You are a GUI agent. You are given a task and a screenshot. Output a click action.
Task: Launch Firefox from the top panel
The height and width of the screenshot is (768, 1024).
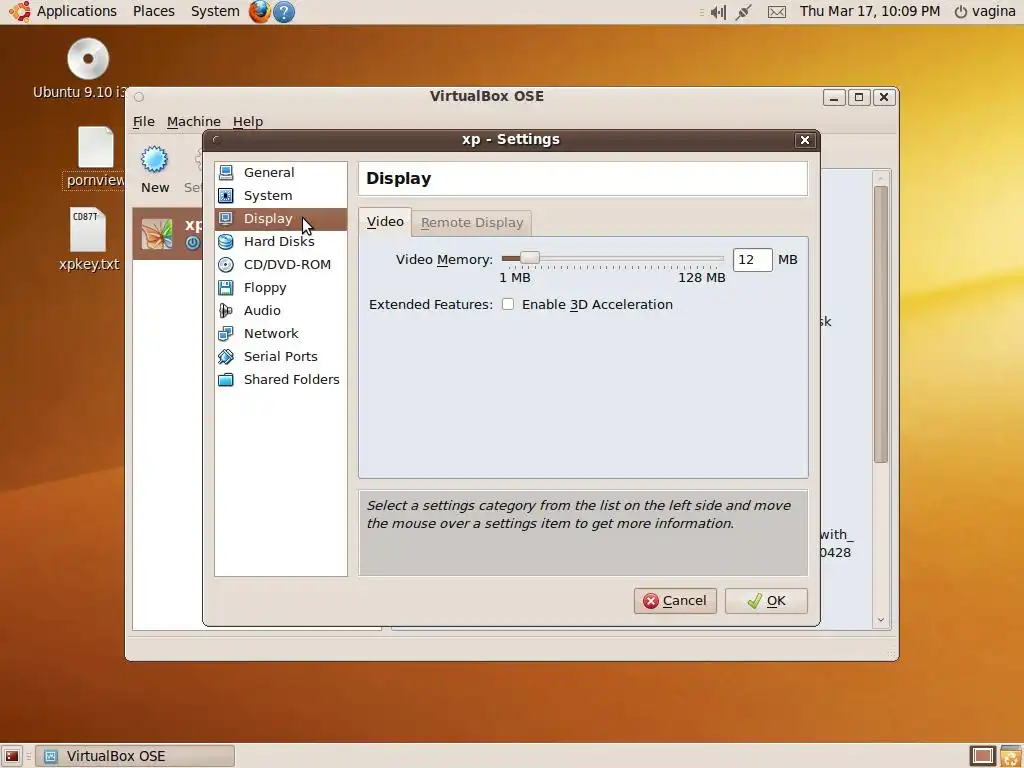coord(259,11)
